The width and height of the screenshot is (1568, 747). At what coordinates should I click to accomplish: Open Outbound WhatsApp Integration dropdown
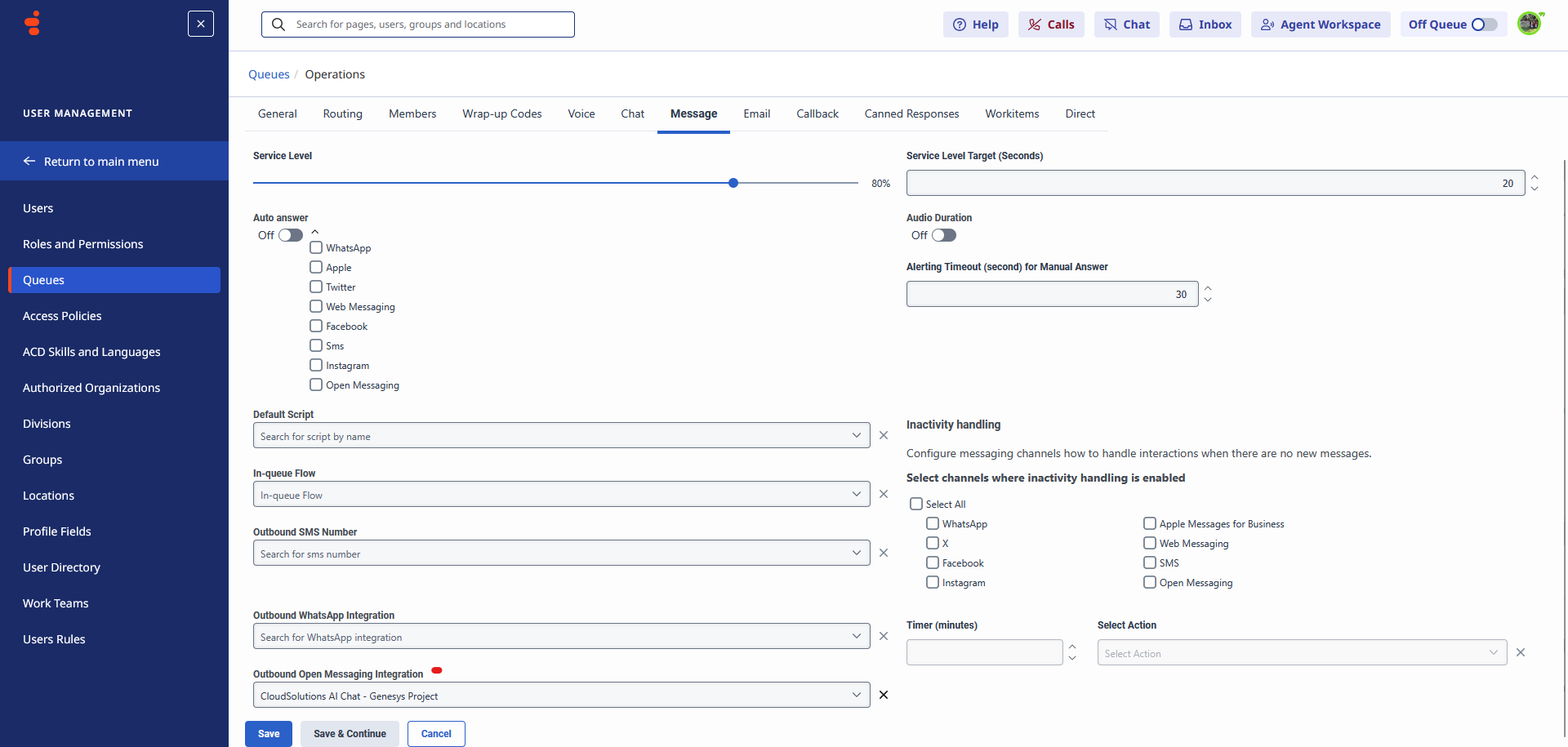pyautogui.click(x=856, y=637)
